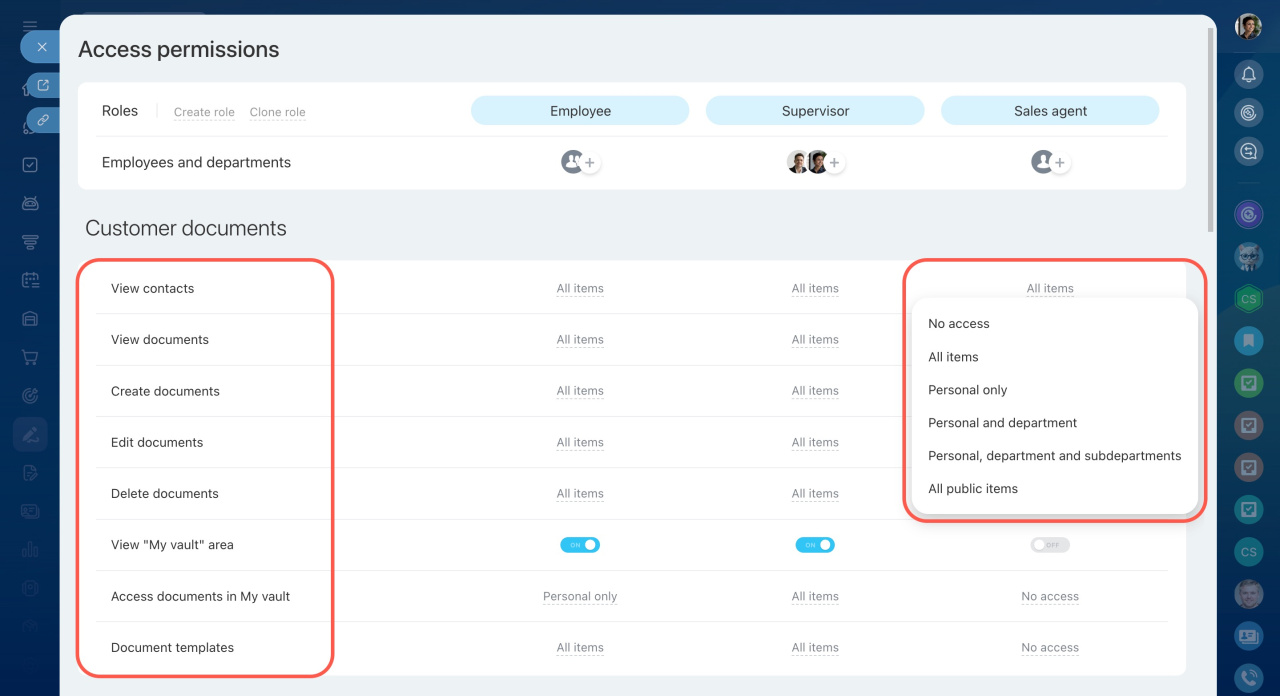The width and height of the screenshot is (1280, 696).
Task: Open Employee My vault "Personal only" dropdown
Action: point(580,597)
